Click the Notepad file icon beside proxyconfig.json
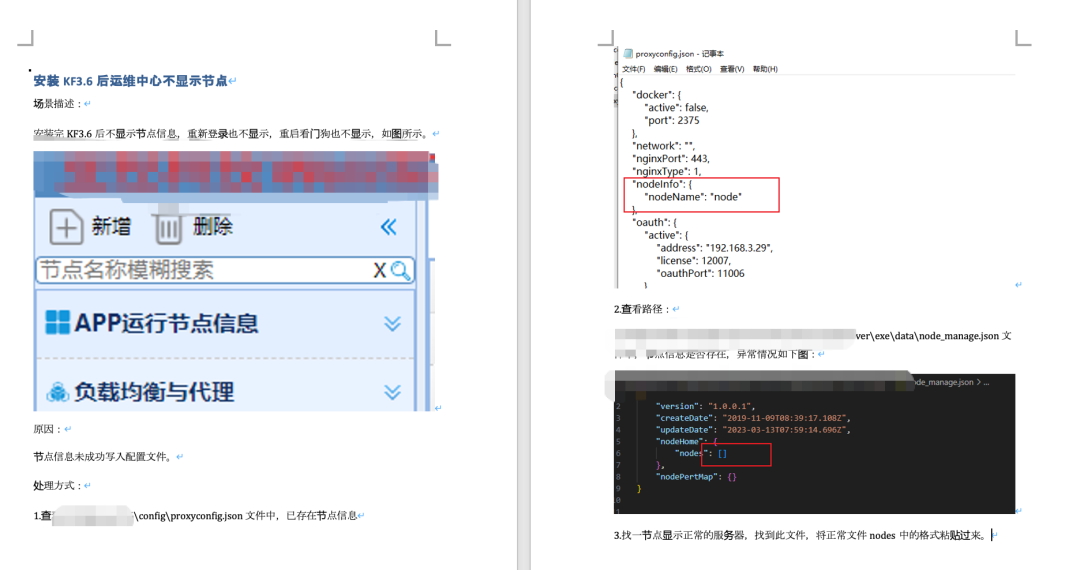Viewport: 1080px width, 570px height. [628, 54]
